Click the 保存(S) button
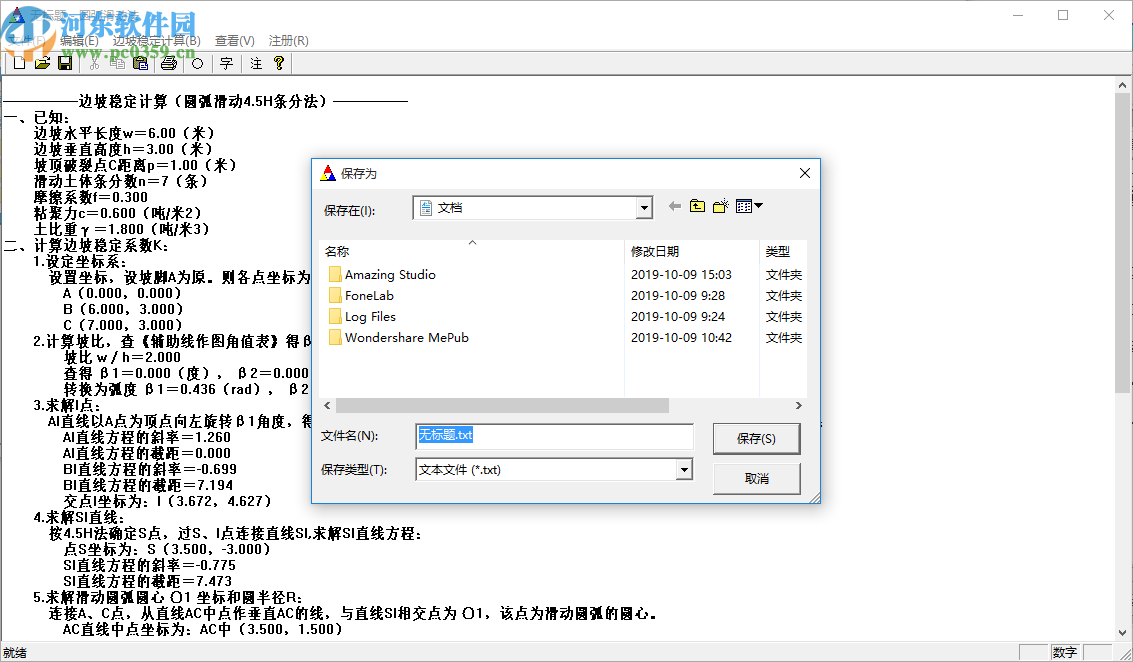 point(757,439)
